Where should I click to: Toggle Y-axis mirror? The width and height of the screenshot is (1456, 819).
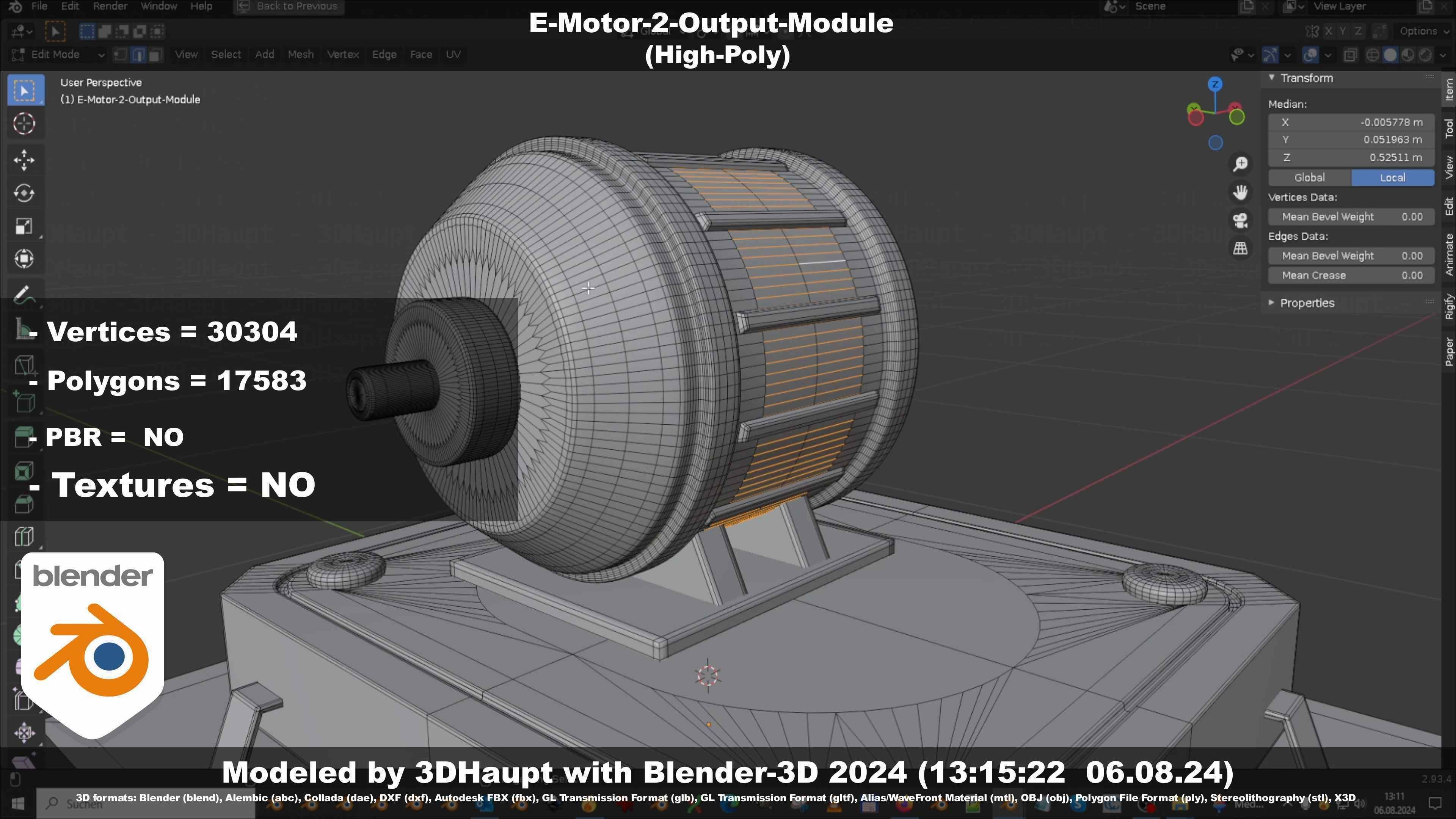[x=1343, y=31]
